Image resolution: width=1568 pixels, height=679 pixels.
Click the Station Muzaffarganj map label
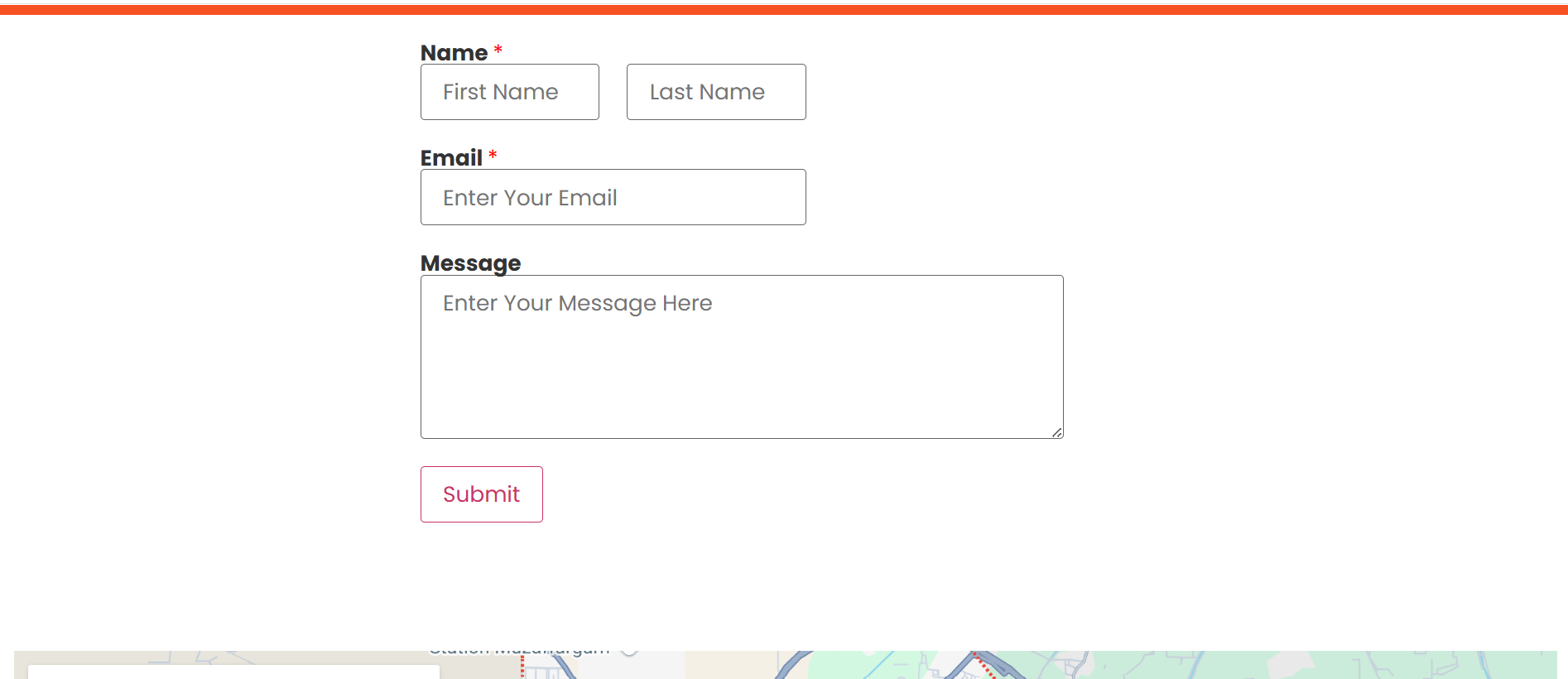519,653
